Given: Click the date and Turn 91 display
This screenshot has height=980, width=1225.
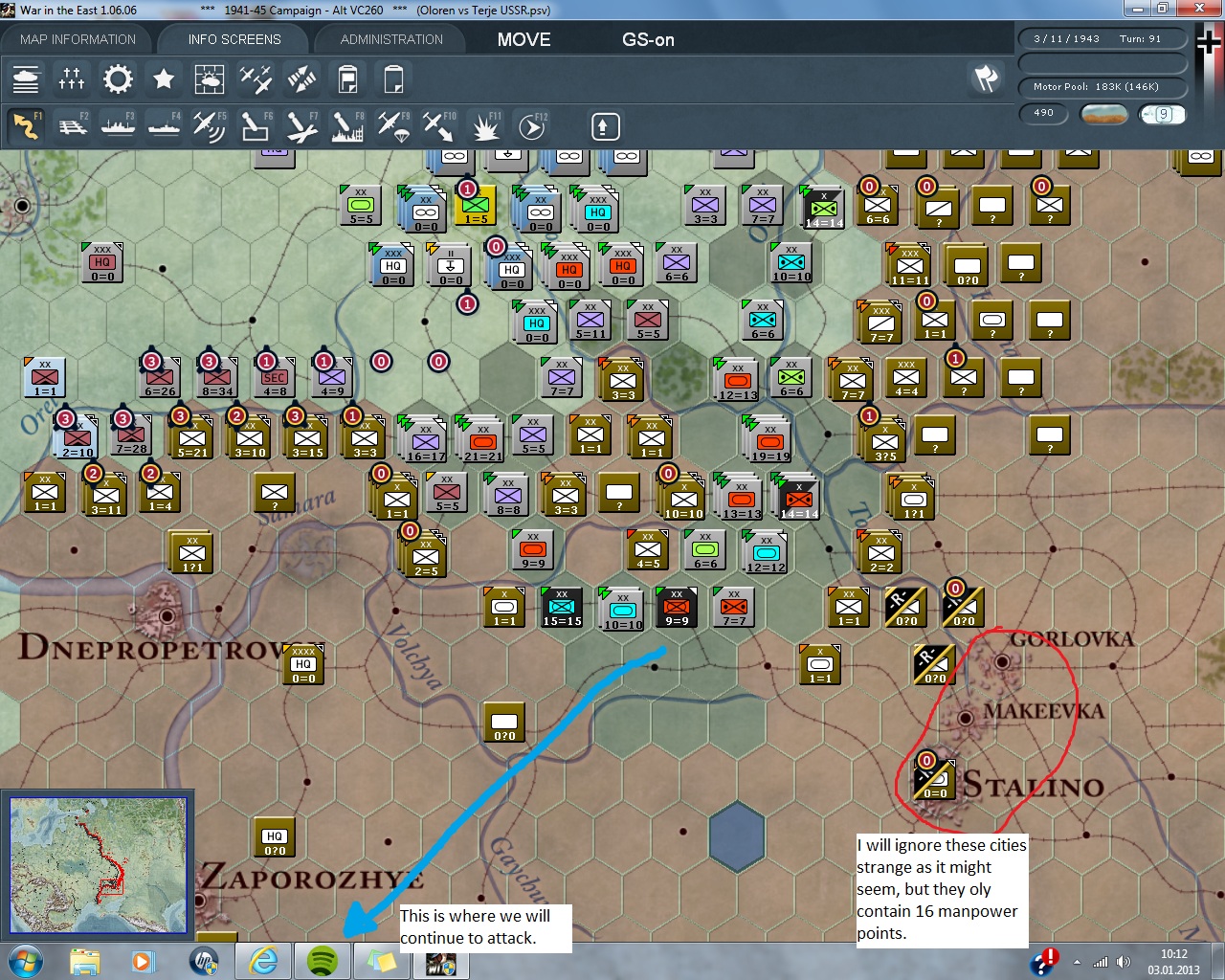Looking at the screenshot, I should tap(1102, 39).
